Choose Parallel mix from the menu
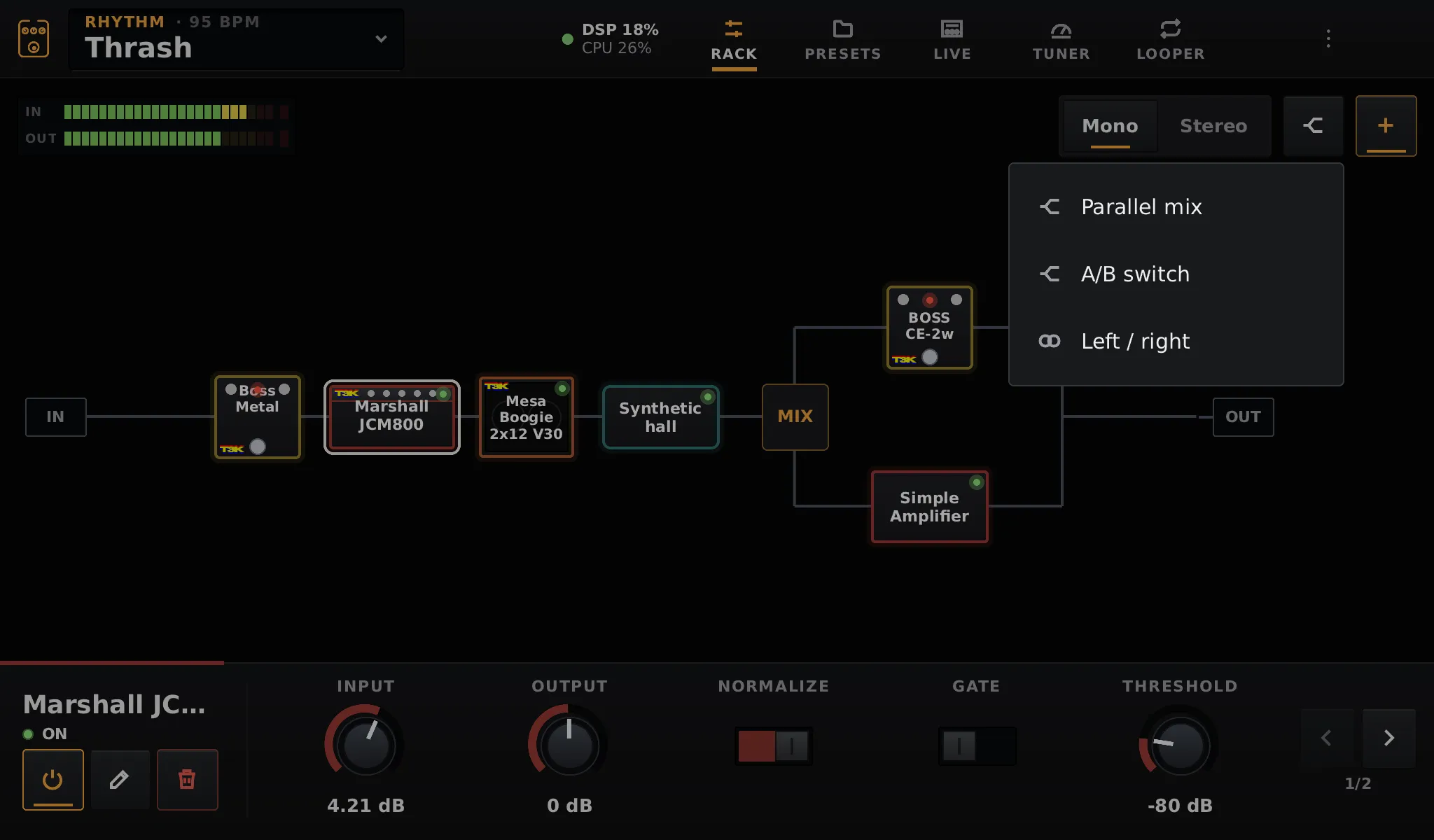This screenshot has width=1434, height=840. 1176,206
